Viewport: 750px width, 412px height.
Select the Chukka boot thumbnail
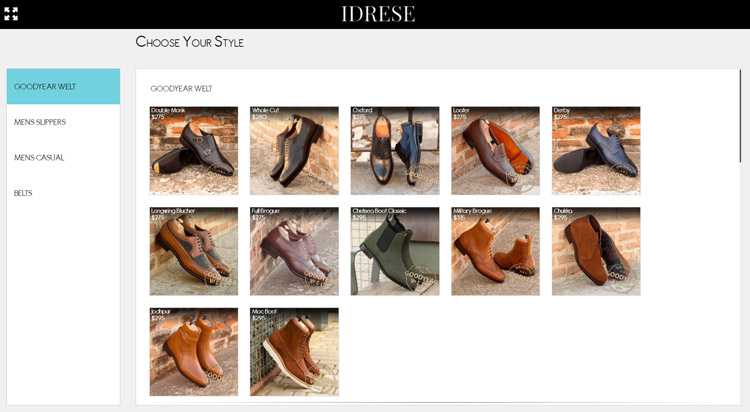tap(596, 251)
